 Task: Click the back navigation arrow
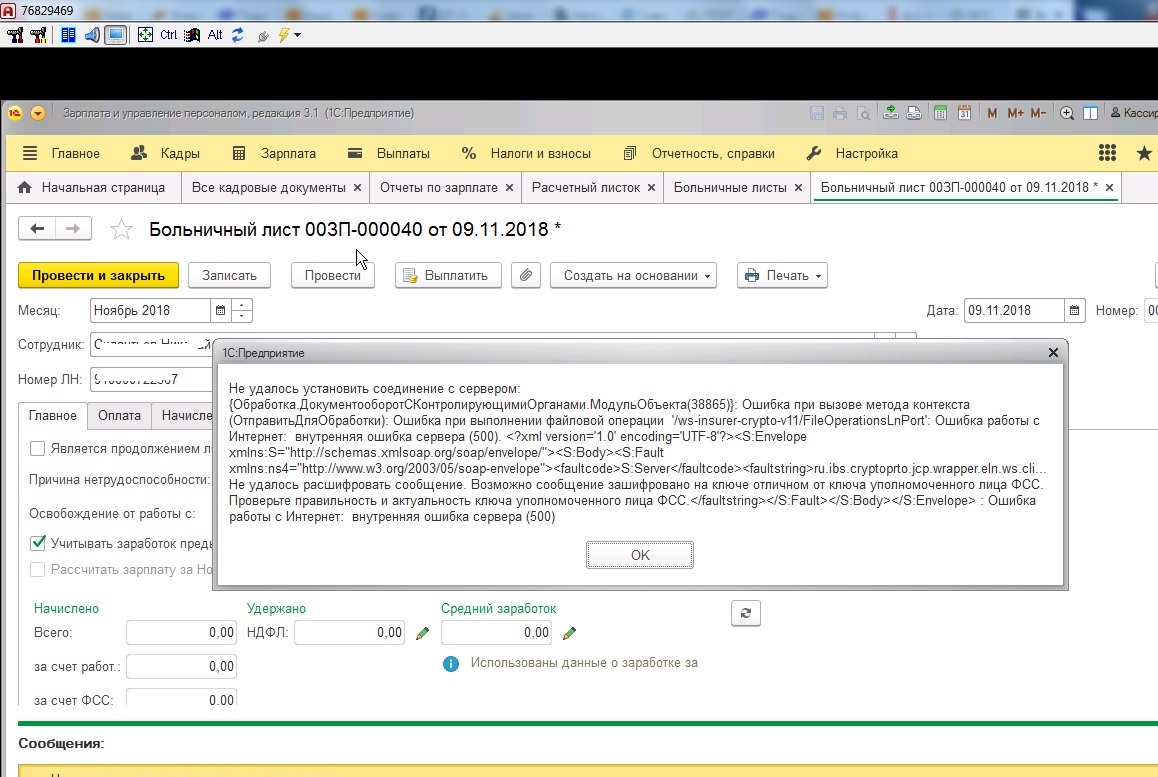(37, 229)
